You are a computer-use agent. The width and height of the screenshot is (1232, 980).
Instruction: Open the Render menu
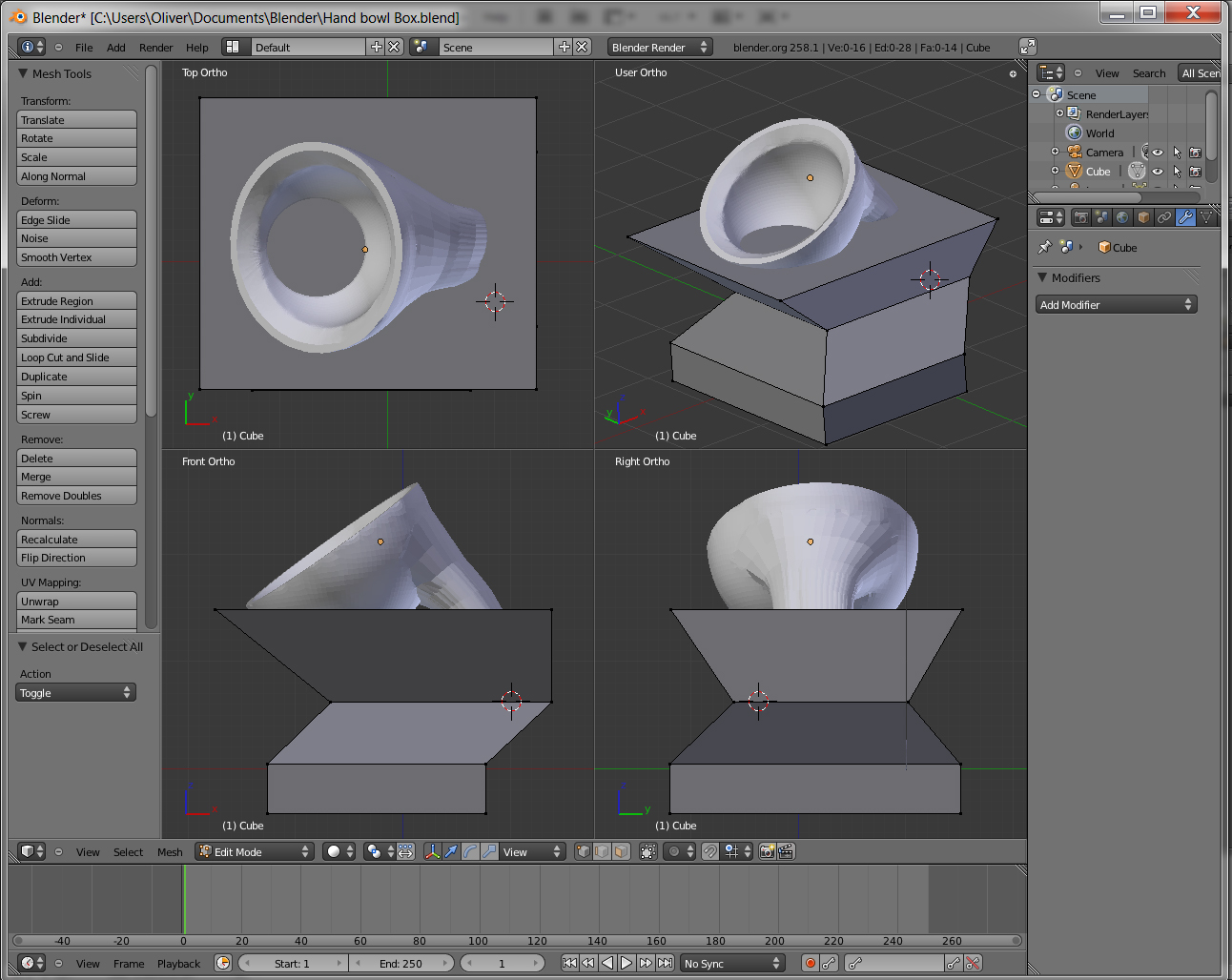click(155, 48)
